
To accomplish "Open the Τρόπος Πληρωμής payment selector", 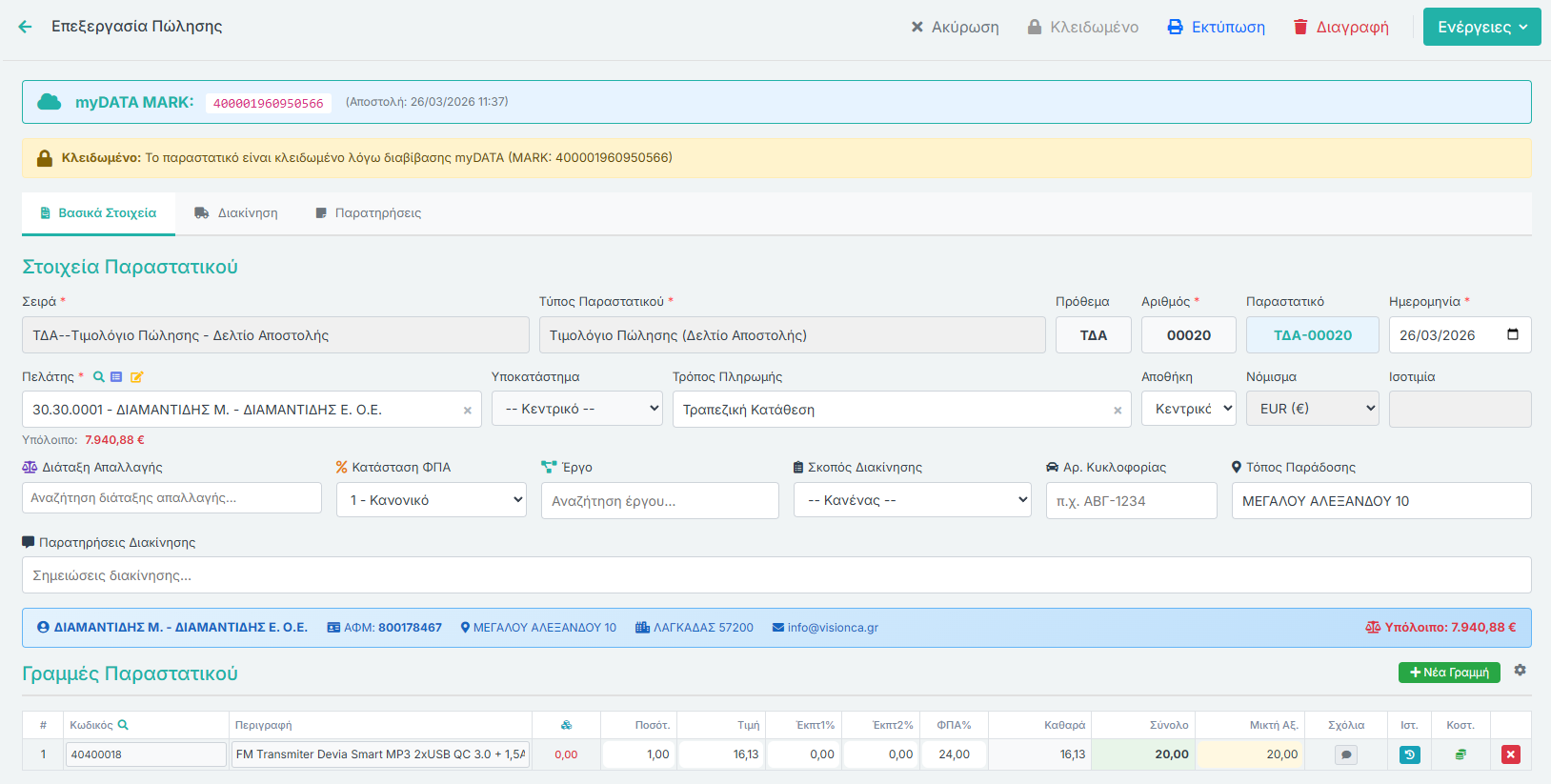I will pos(902,410).
